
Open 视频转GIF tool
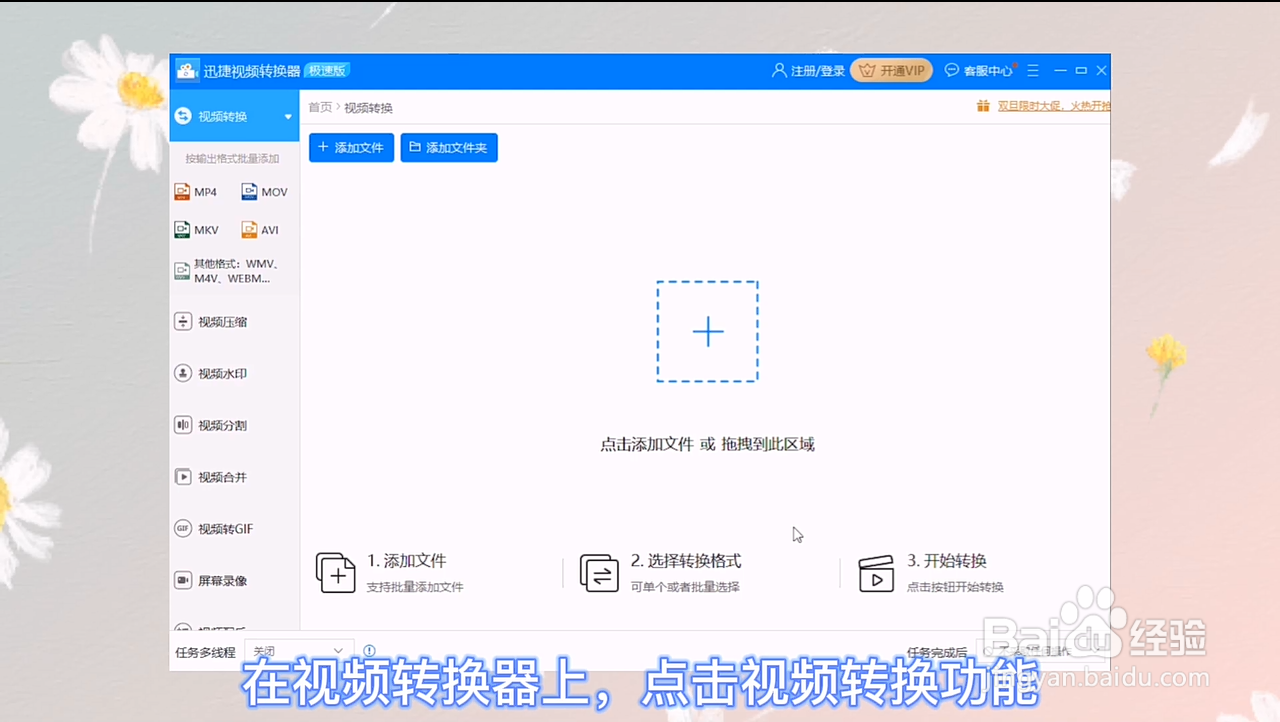(x=214, y=529)
